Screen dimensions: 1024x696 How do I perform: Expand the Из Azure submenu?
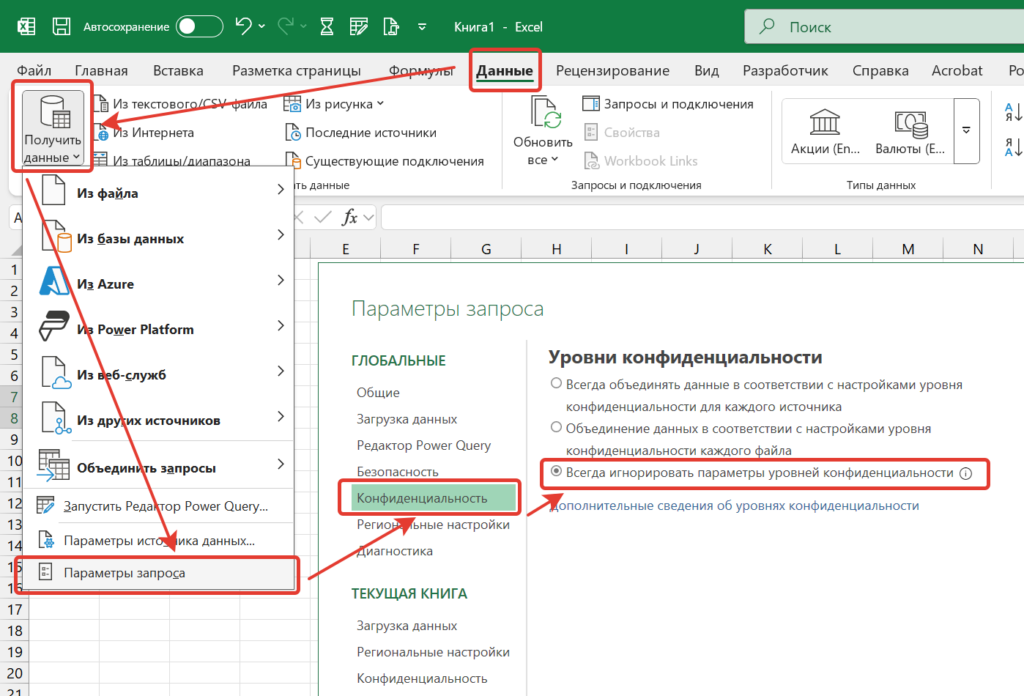281,281
